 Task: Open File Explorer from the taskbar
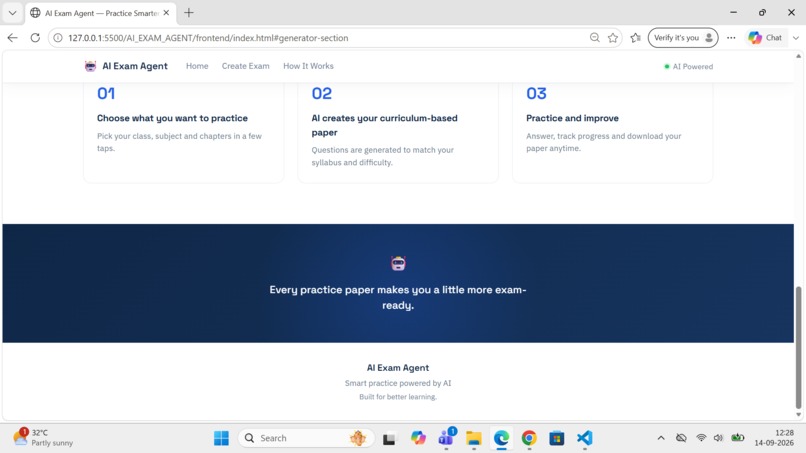473,438
